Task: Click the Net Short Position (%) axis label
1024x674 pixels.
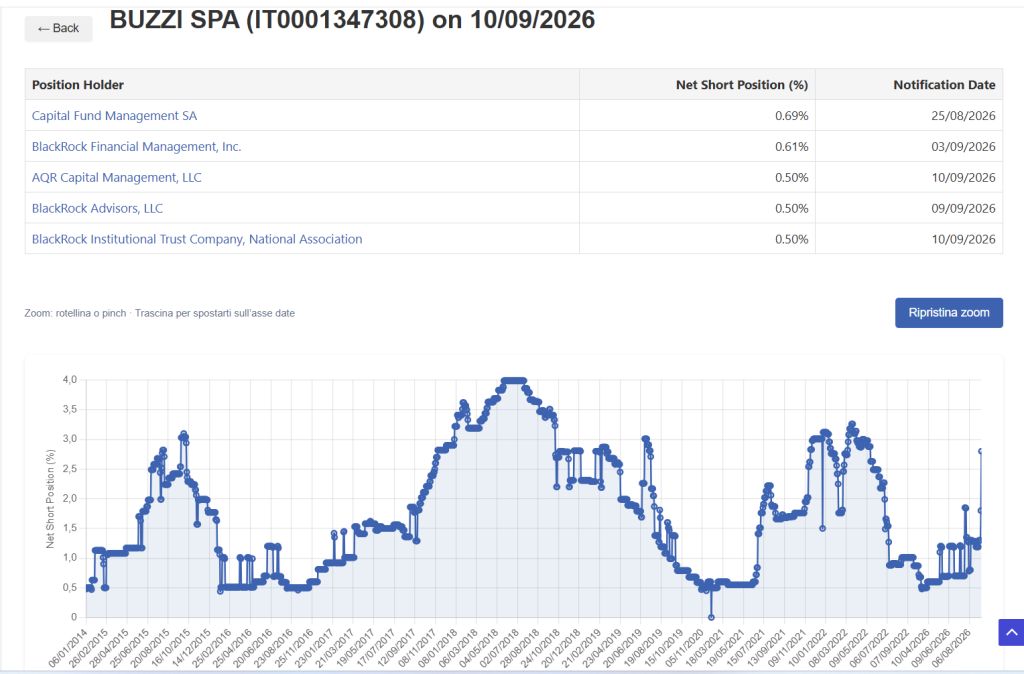Action: (x=50, y=498)
